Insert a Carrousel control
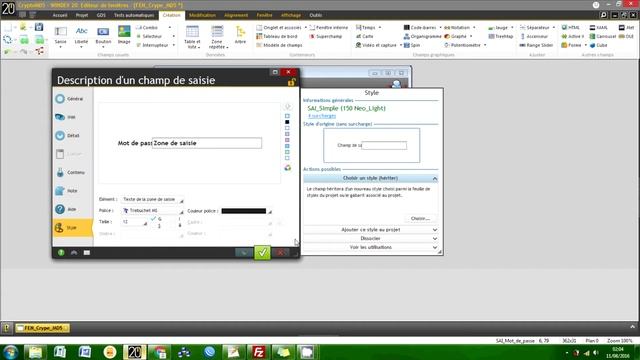The image size is (640, 360). 602,36
